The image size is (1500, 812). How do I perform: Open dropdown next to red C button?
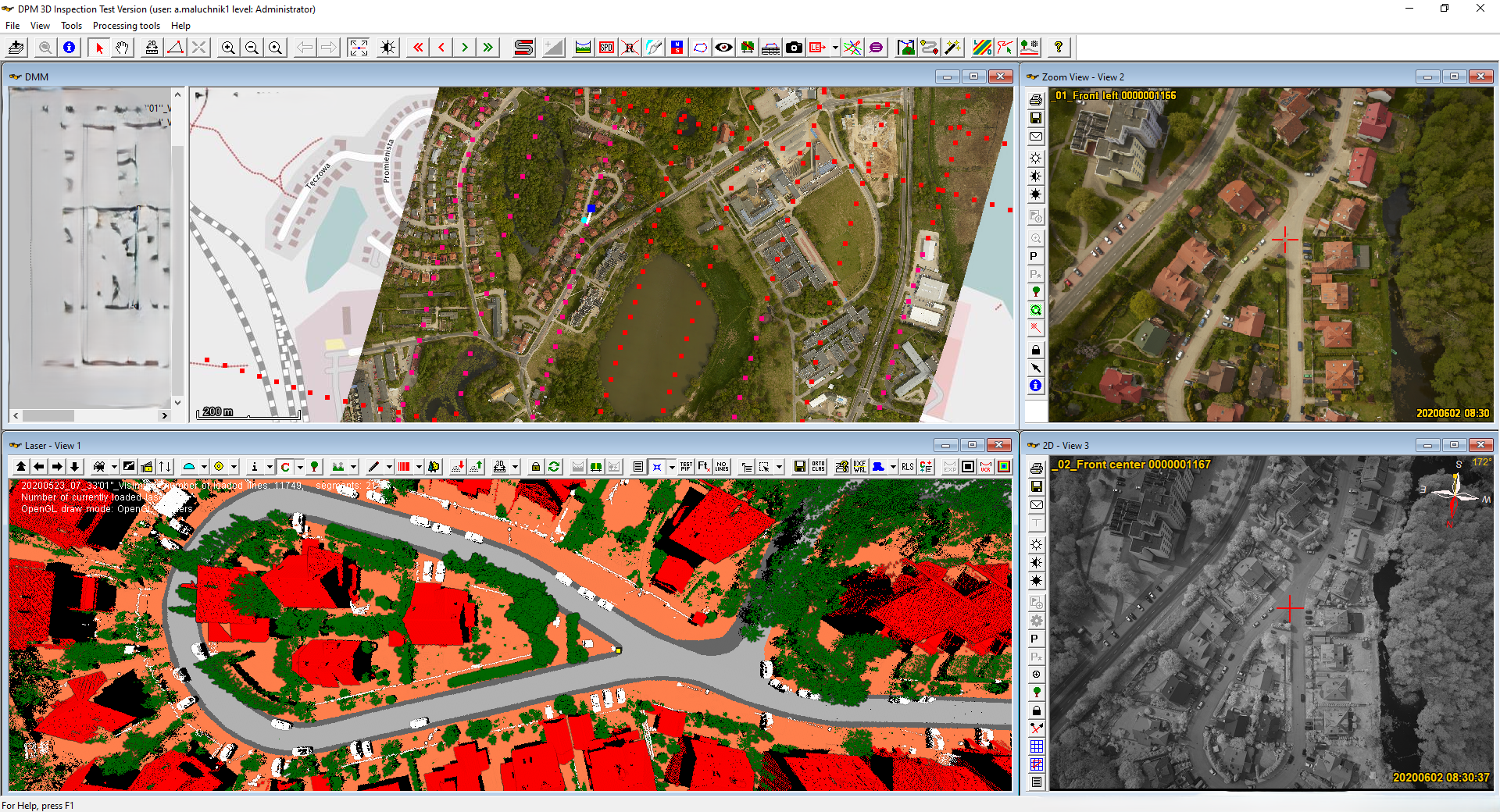(x=300, y=467)
